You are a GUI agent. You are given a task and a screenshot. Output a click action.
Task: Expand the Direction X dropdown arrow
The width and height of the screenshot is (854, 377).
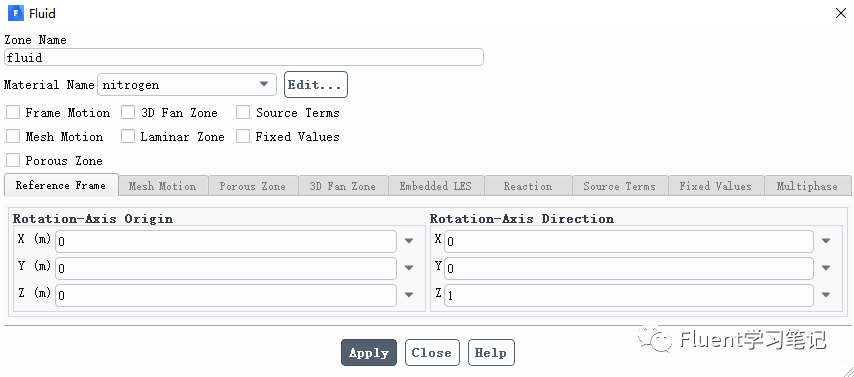[x=826, y=241]
